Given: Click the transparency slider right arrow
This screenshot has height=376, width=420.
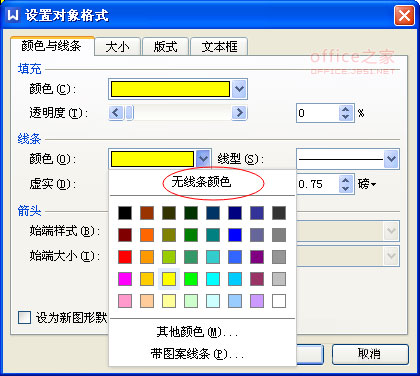Looking at the screenshot, I should point(239,113).
